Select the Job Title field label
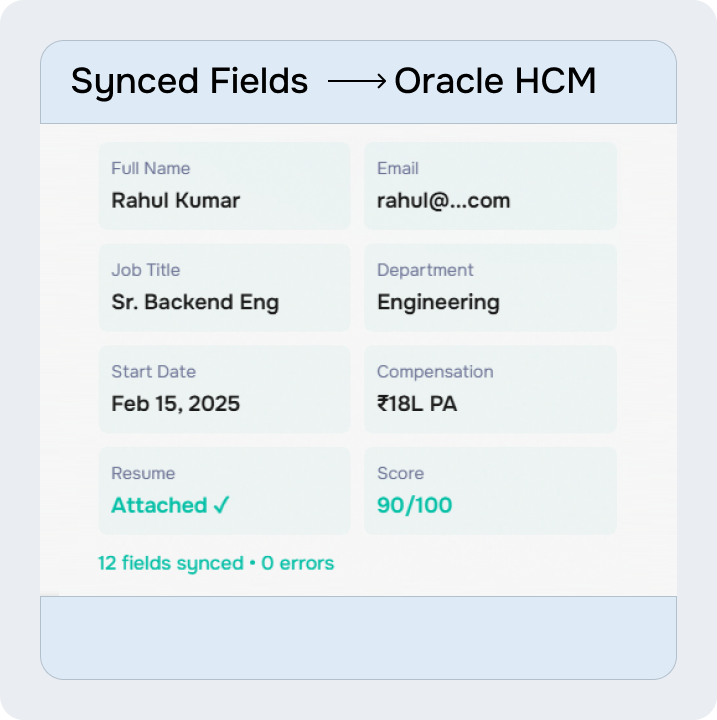This screenshot has height=720, width=717. [146, 270]
